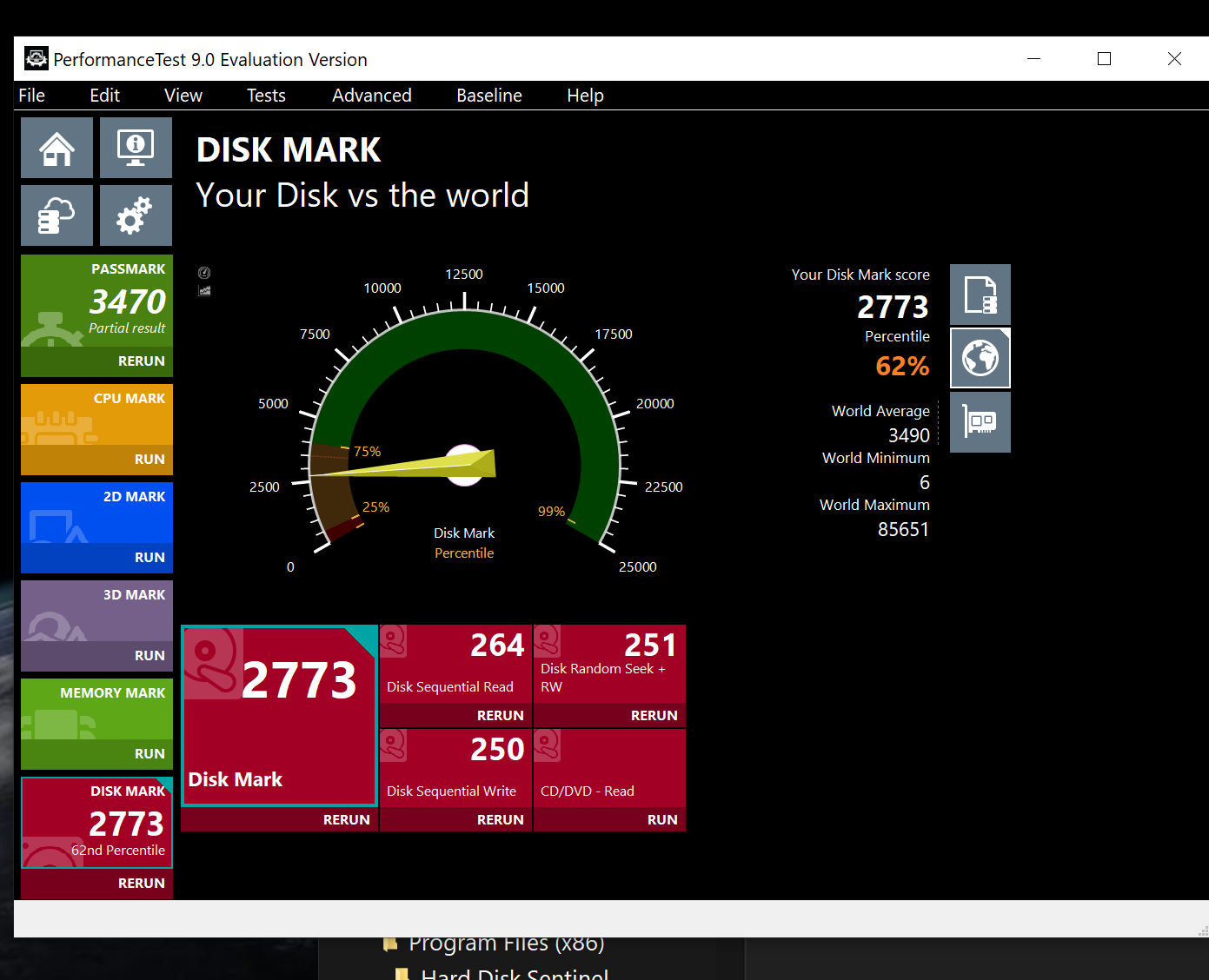
Task: Click Program Files (x86) folder in background window
Action: [x=494, y=944]
